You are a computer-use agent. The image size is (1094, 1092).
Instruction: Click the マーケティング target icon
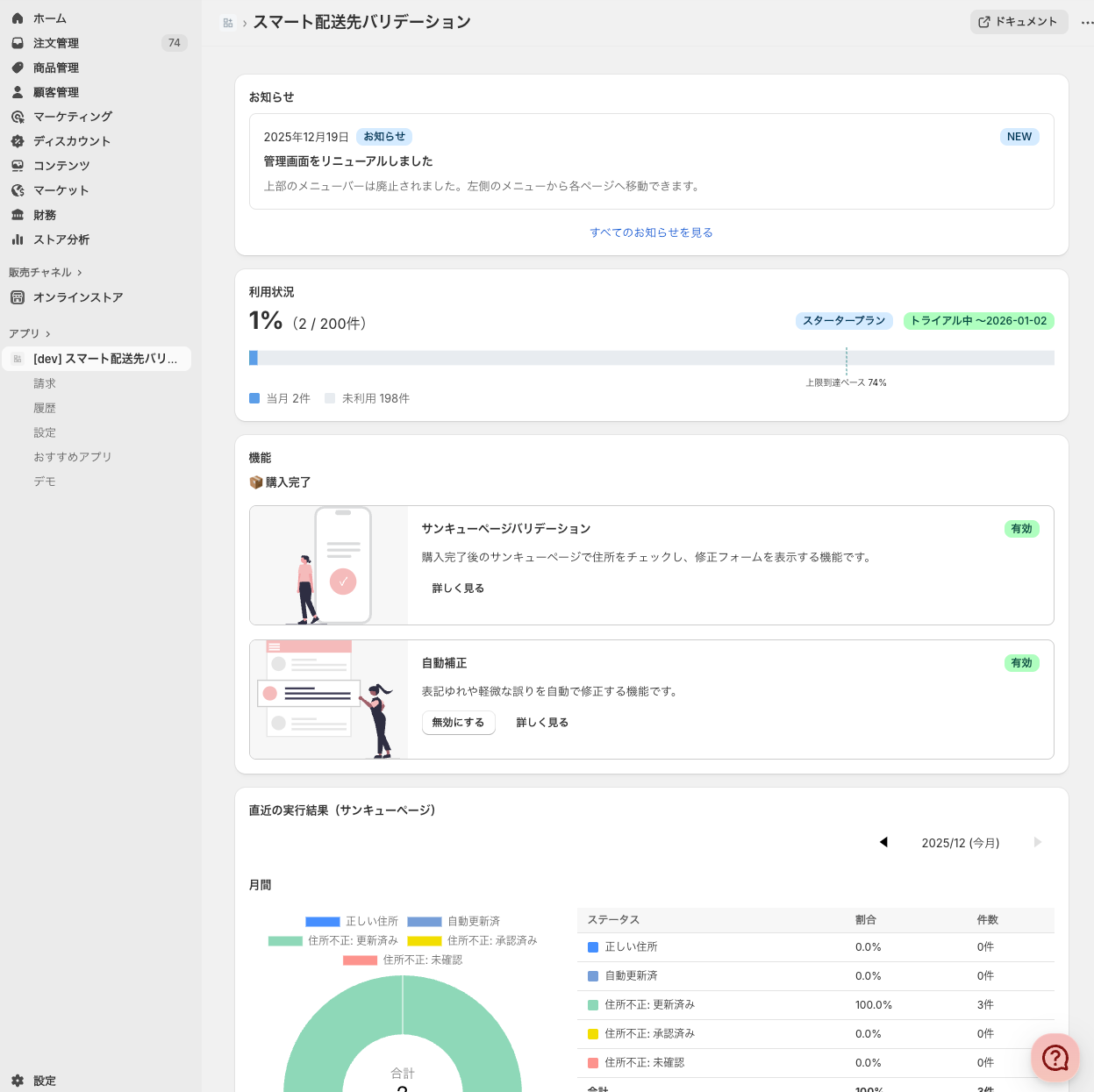click(x=18, y=117)
